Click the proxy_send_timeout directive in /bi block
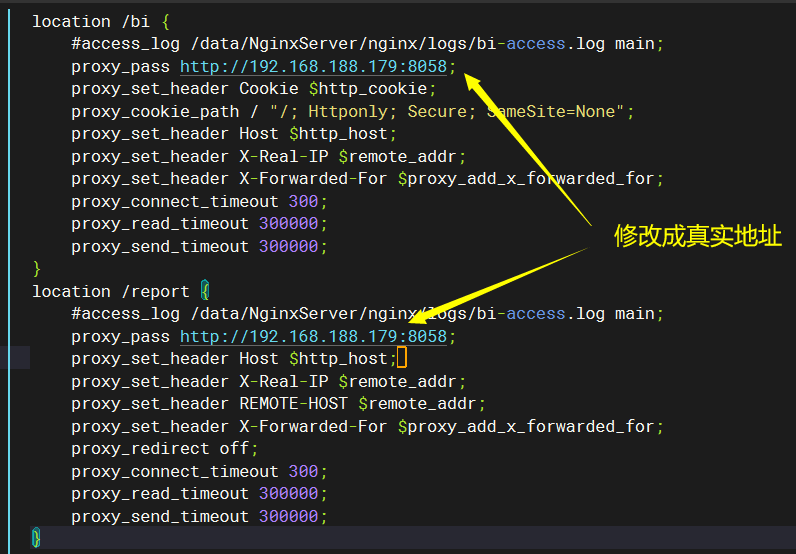This screenshot has width=796, height=554. pos(160,247)
